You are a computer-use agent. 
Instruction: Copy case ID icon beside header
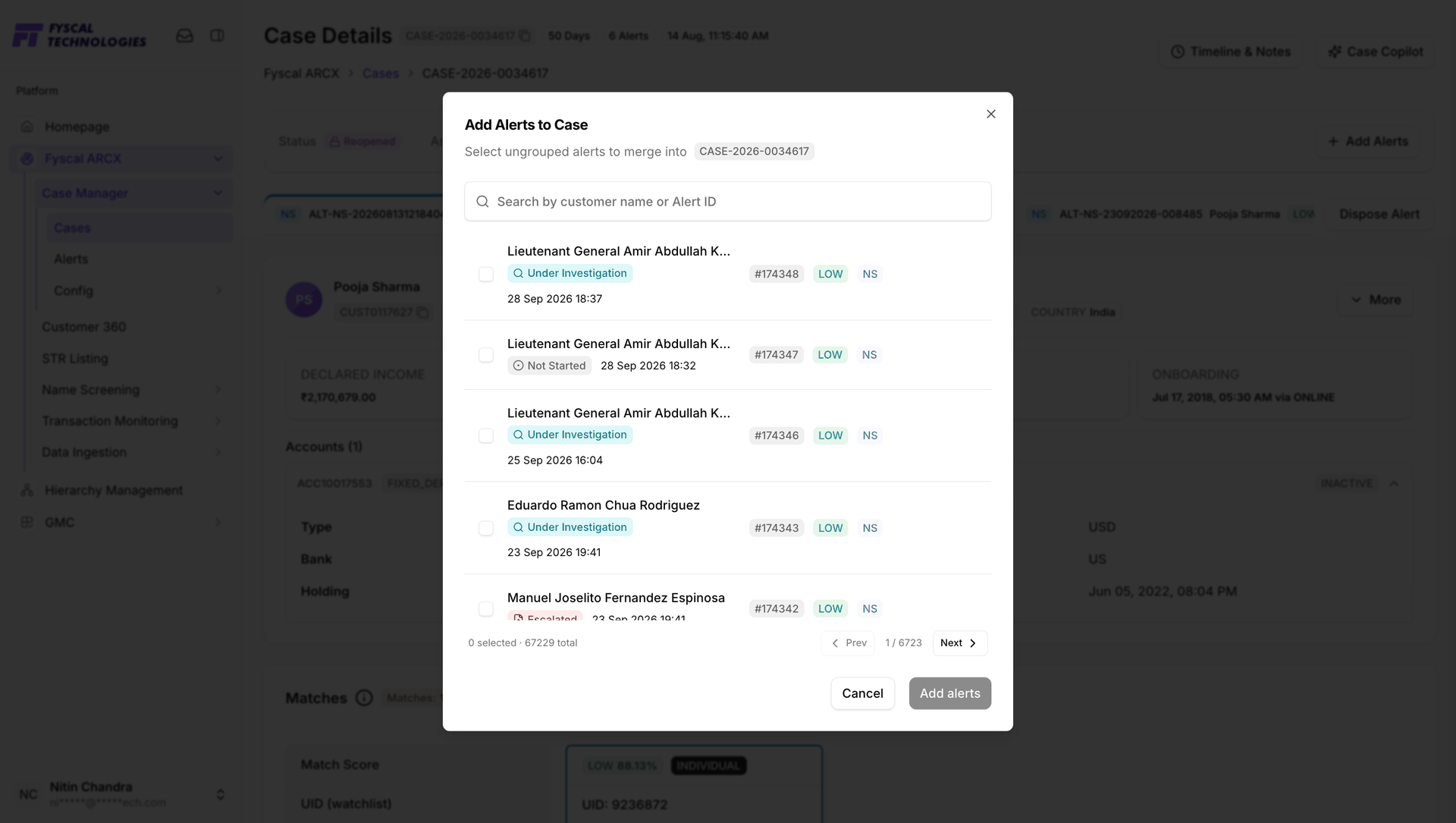point(525,36)
